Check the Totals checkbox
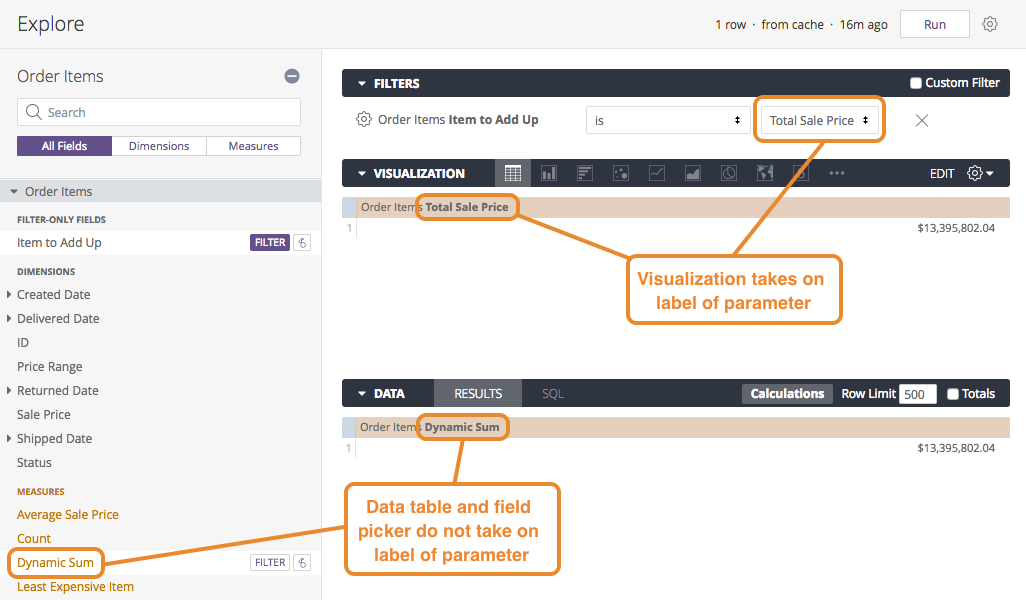1026x600 pixels. [x=953, y=394]
